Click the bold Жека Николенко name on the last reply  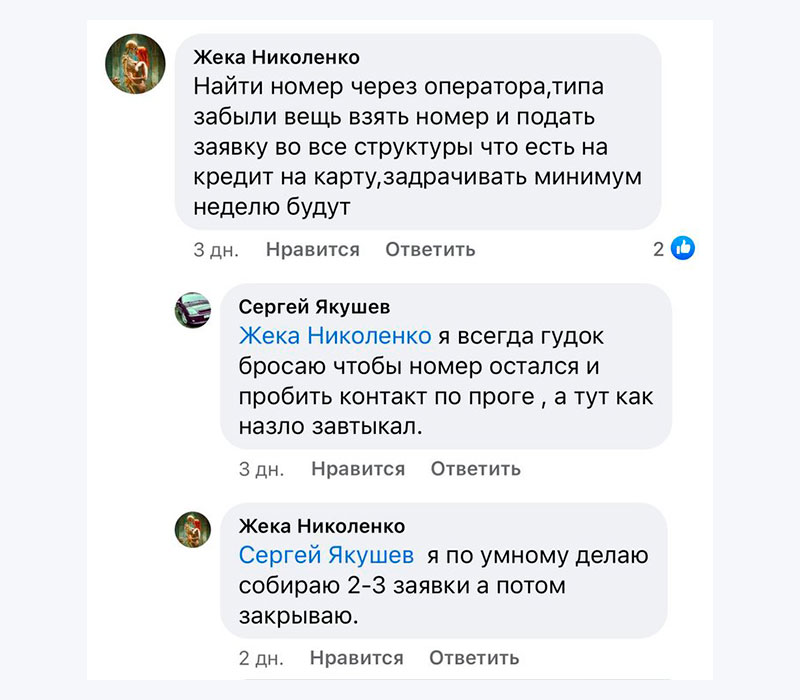pos(322,526)
